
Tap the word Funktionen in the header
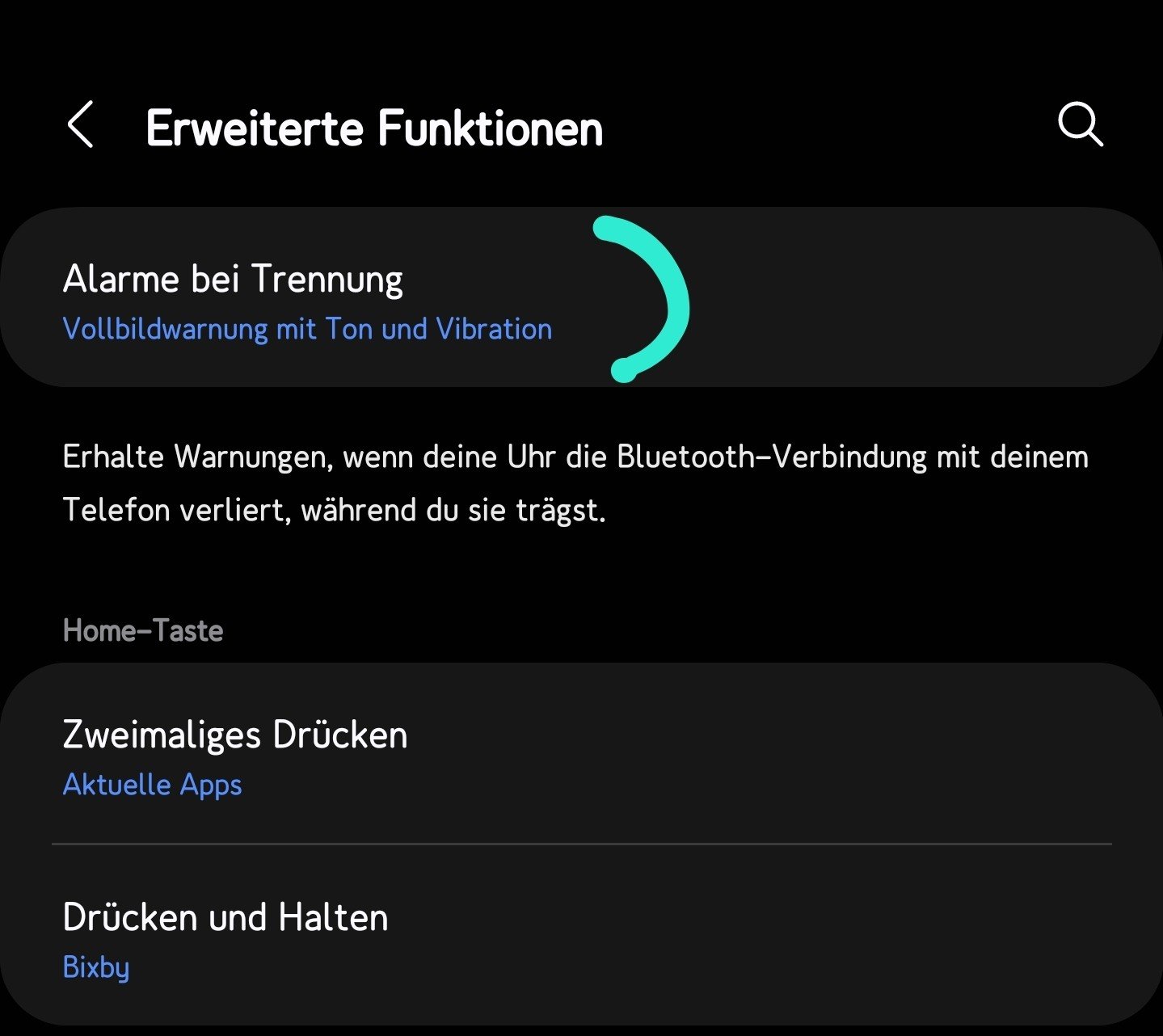pos(491,128)
